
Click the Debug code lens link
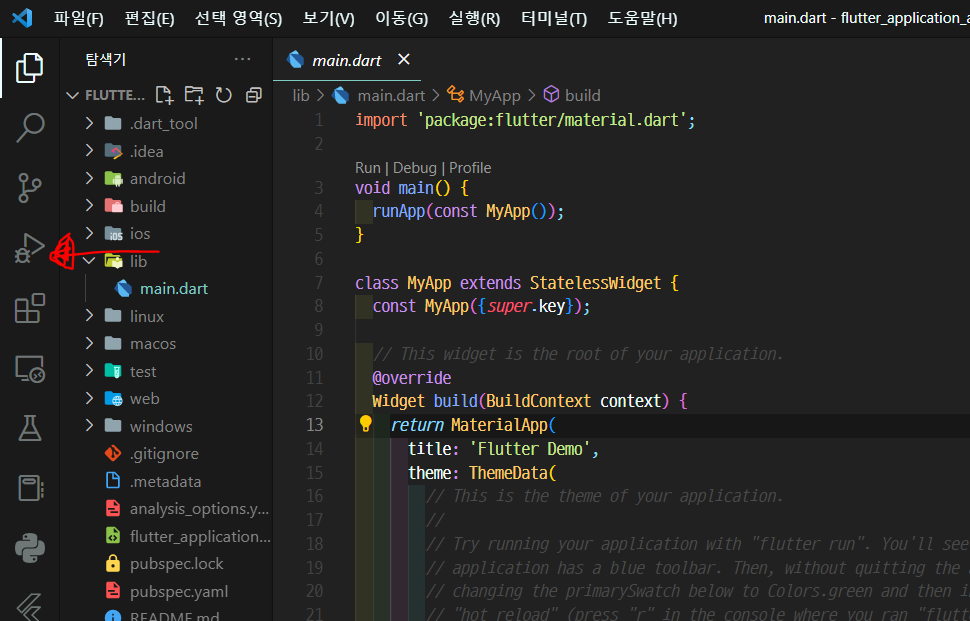click(414, 168)
